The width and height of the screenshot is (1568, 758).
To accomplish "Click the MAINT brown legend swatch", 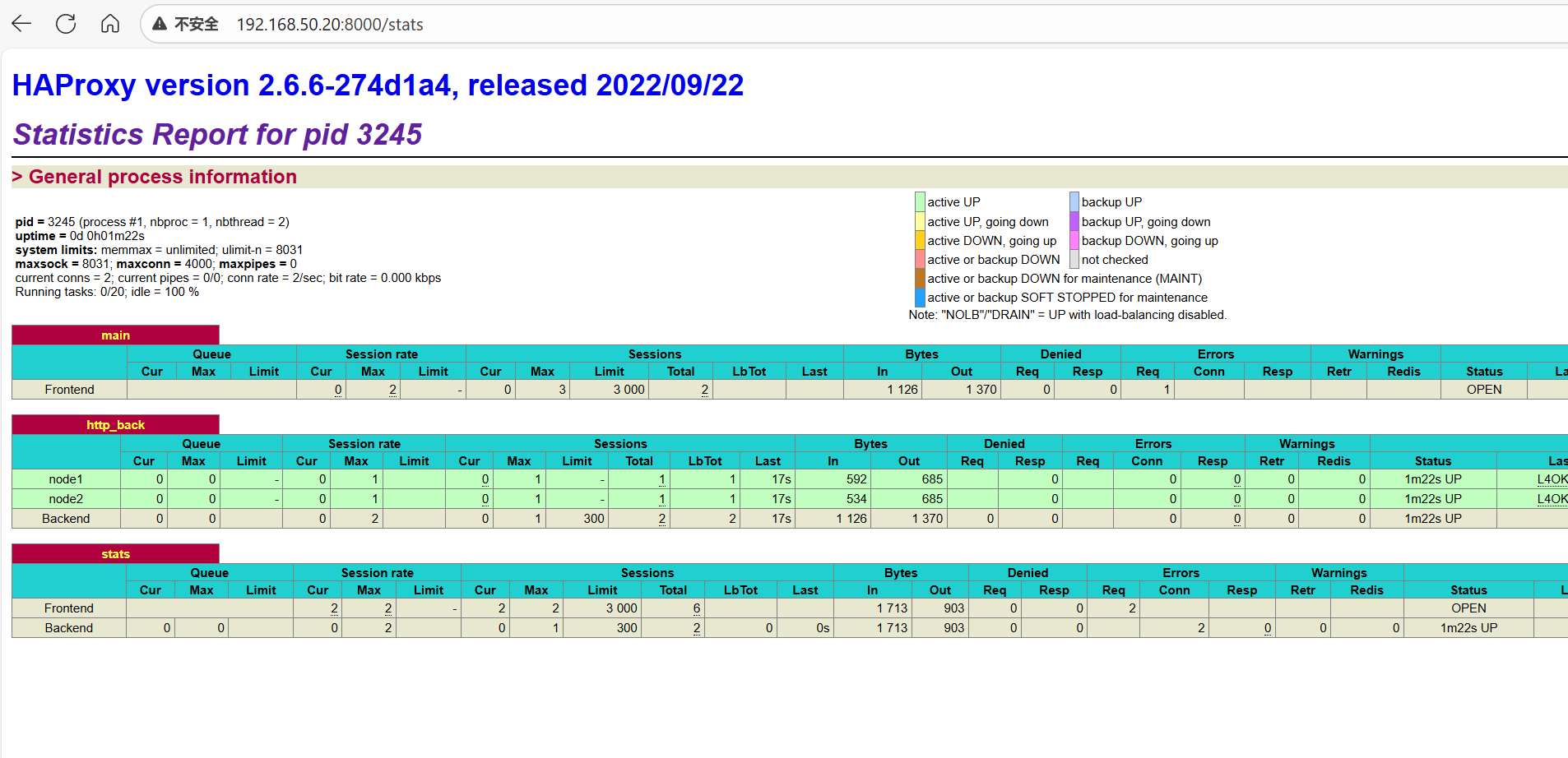I will 920,278.
